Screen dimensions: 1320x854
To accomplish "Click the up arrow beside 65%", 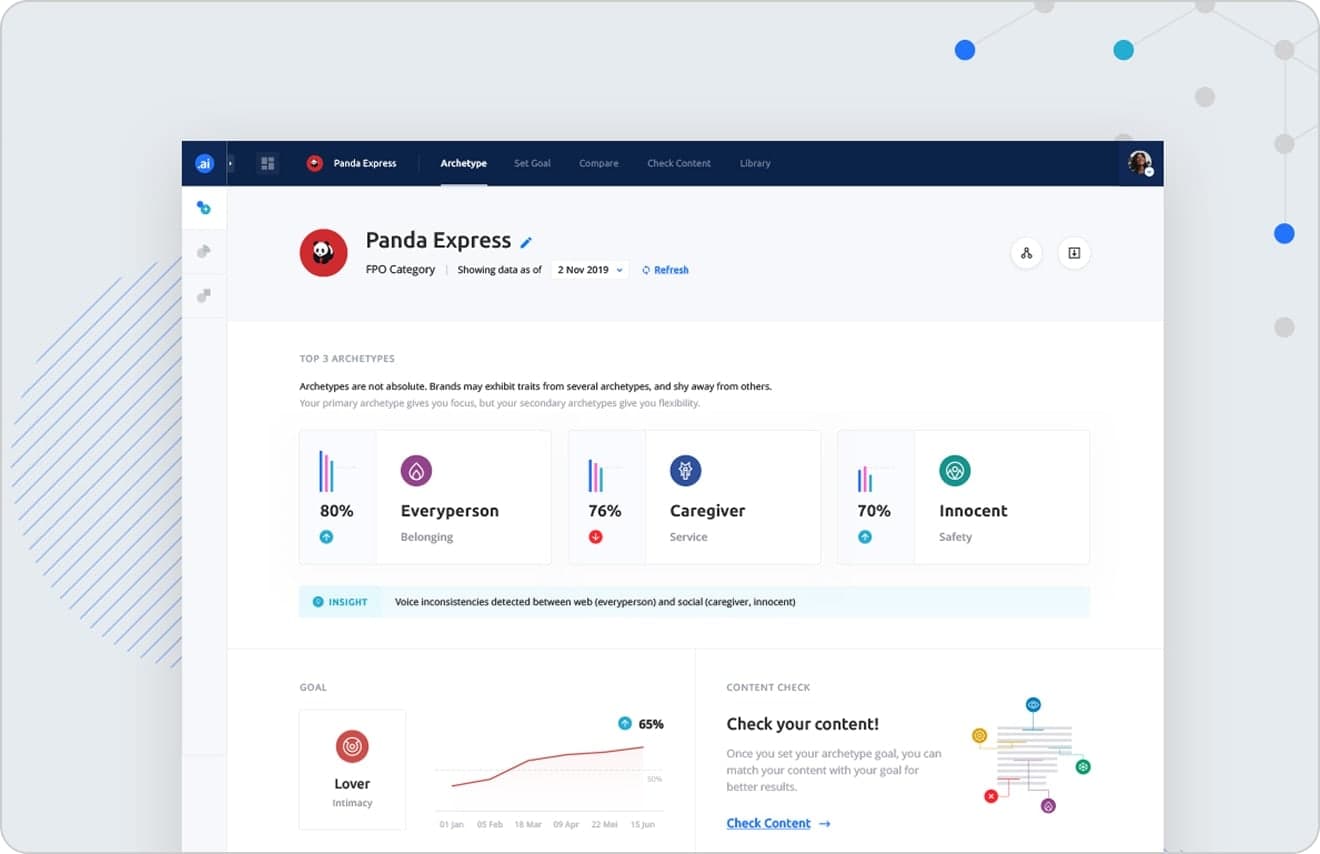I will tap(625, 723).
